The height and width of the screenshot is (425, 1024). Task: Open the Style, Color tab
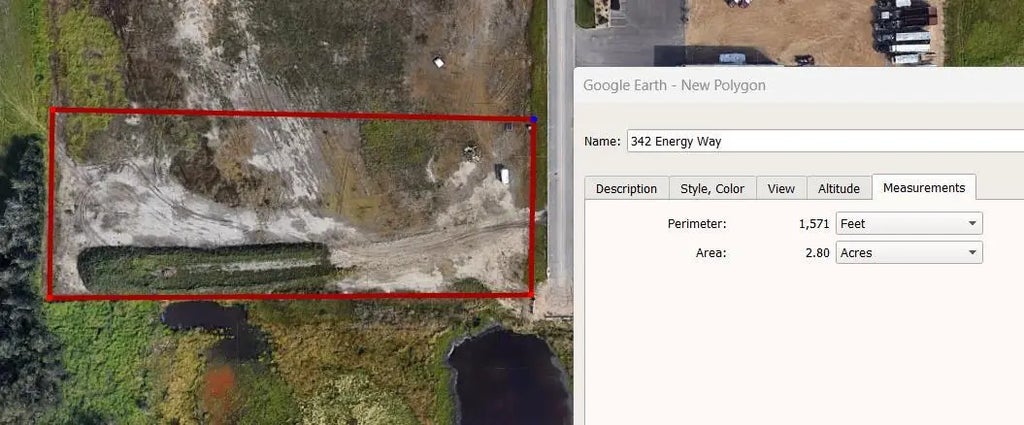pyautogui.click(x=712, y=188)
